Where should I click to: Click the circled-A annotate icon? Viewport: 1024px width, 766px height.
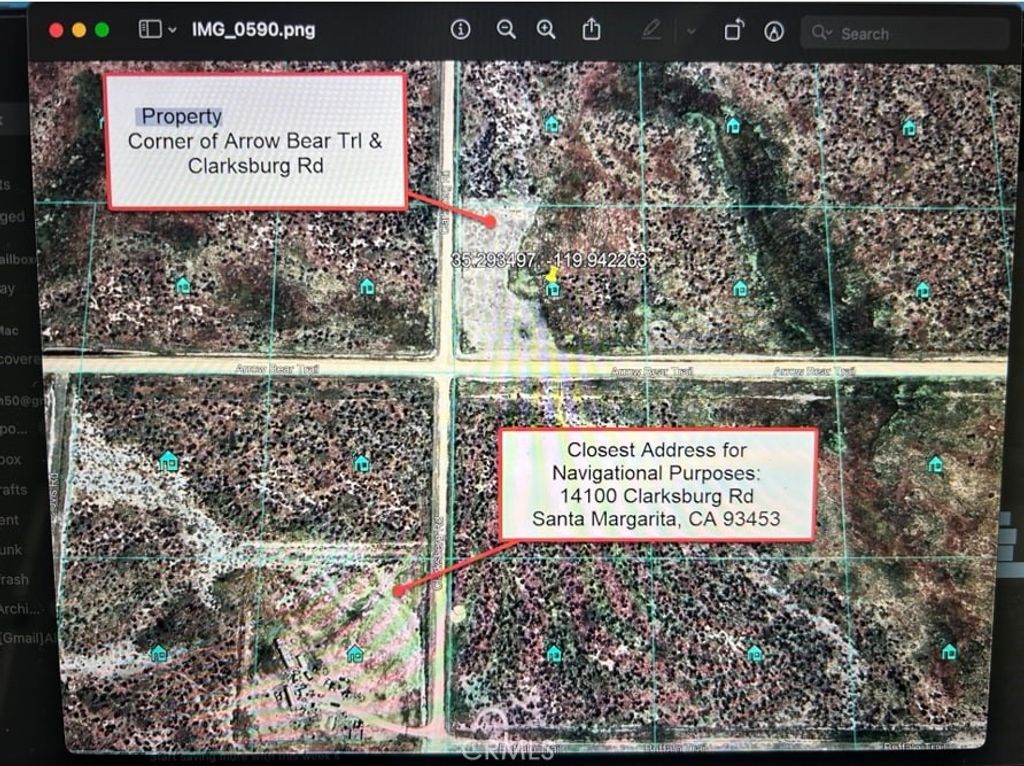[x=774, y=31]
